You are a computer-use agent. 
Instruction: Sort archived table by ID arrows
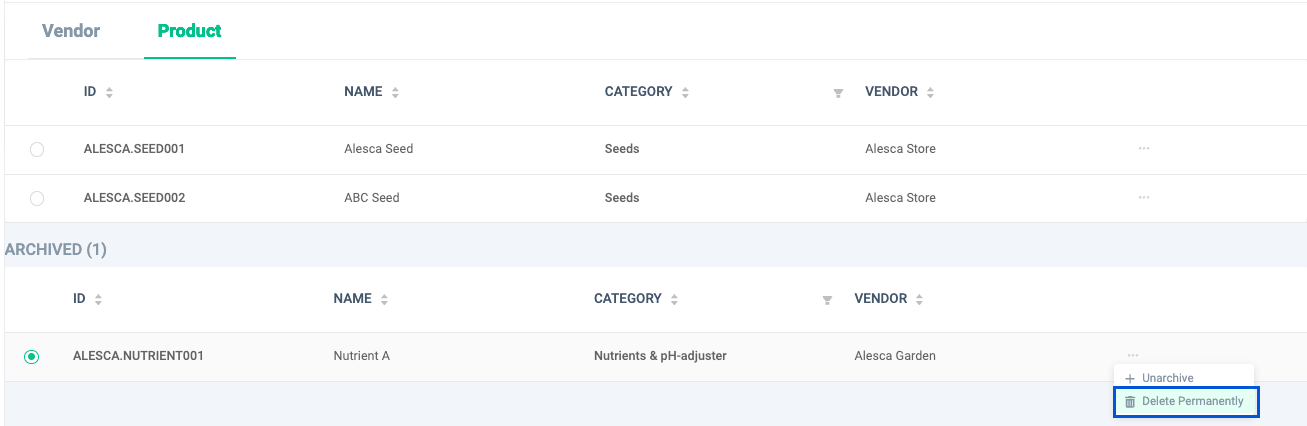98,299
